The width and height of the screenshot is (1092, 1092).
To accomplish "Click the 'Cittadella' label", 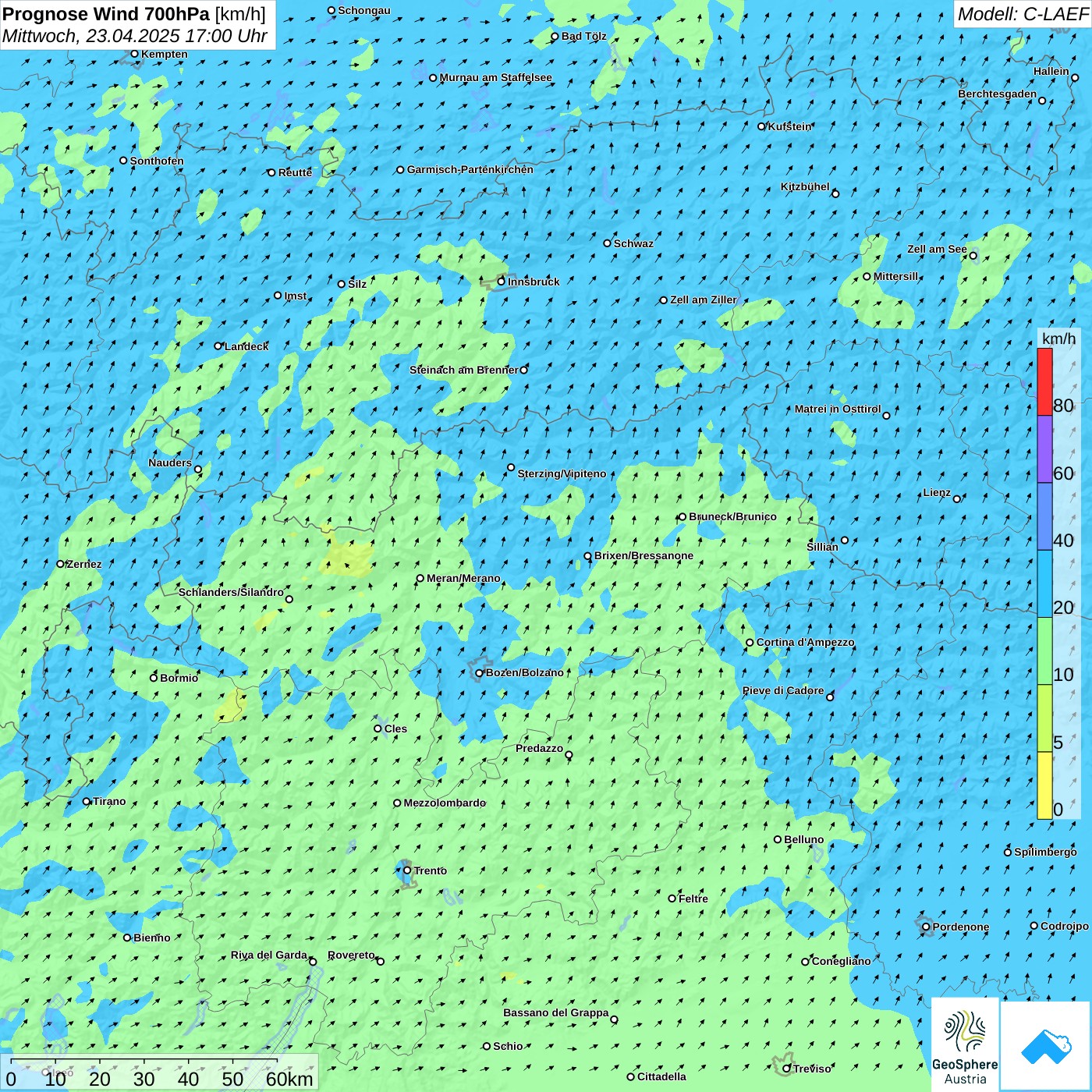I will pos(661,1076).
